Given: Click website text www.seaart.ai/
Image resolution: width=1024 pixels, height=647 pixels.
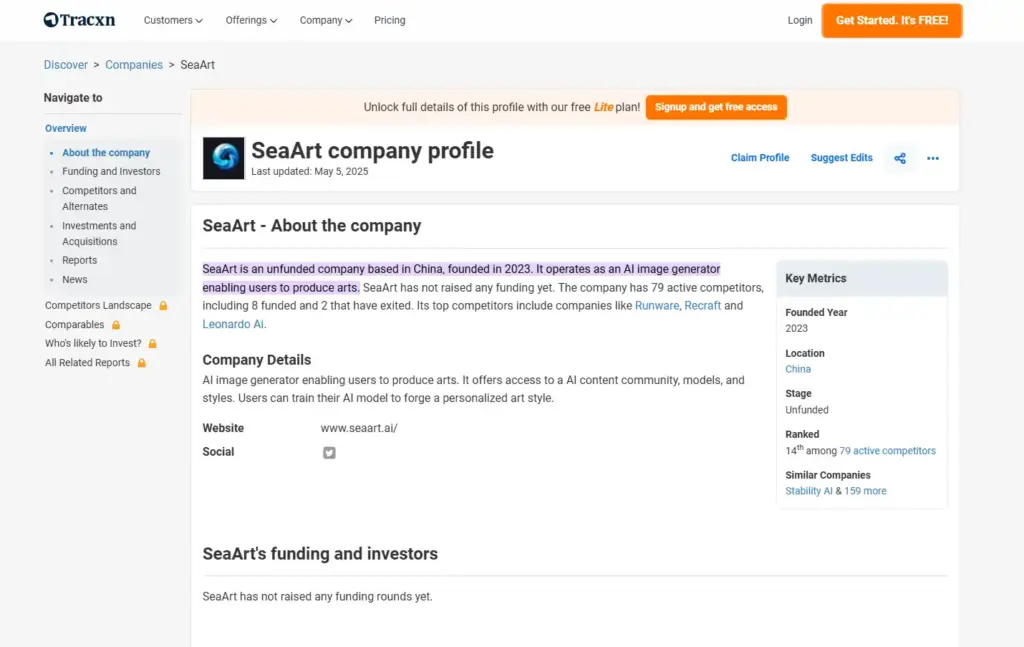Looking at the screenshot, I should point(359,428).
